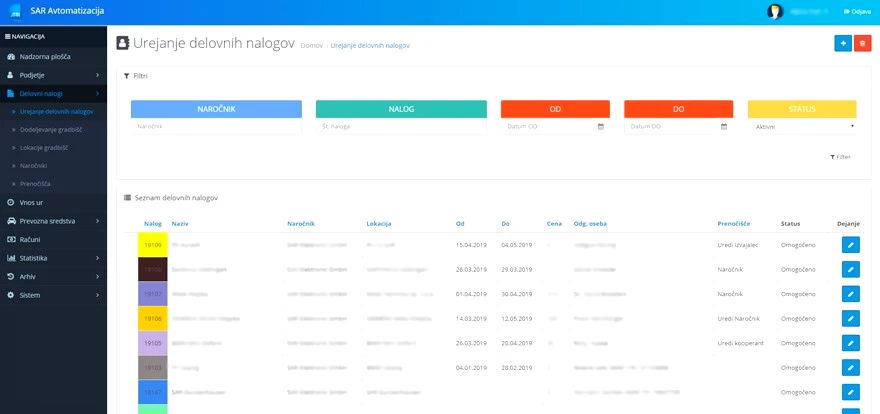This screenshot has width=880, height=414.
Task: Edit work order 19108 with pencil button
Action: pos(850,269)
